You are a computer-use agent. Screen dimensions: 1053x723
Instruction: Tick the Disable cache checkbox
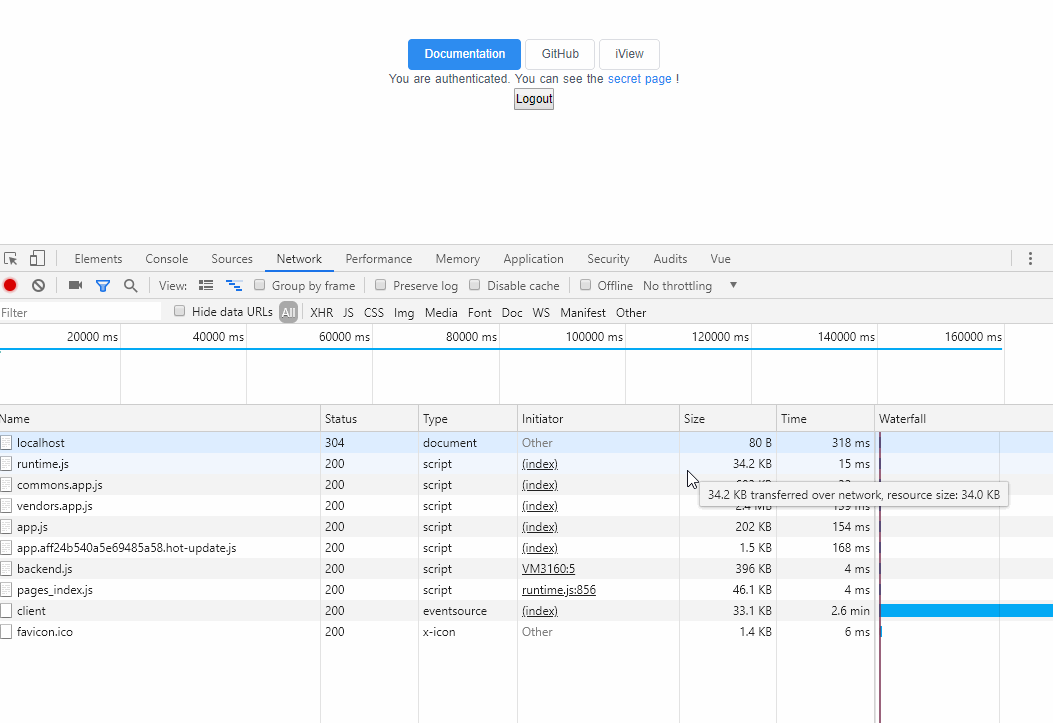pyautogui.click(x=474, y=285)
